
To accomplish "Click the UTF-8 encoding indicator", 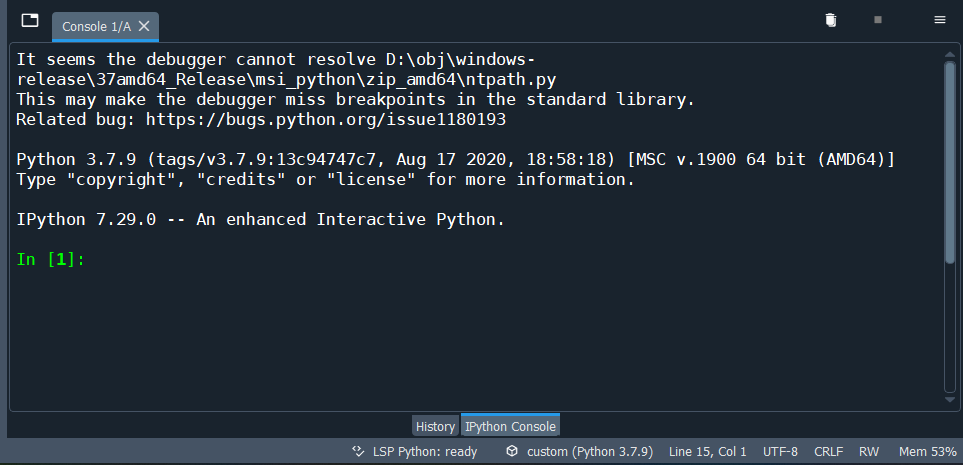I will [780, 452].
